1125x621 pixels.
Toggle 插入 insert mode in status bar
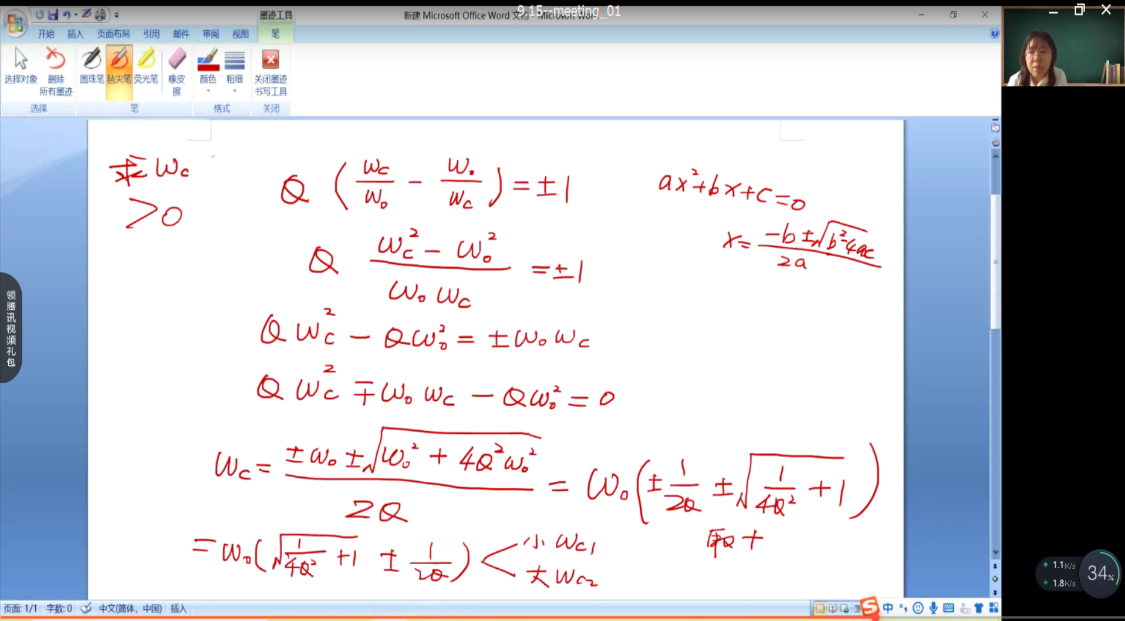[178, 608]
